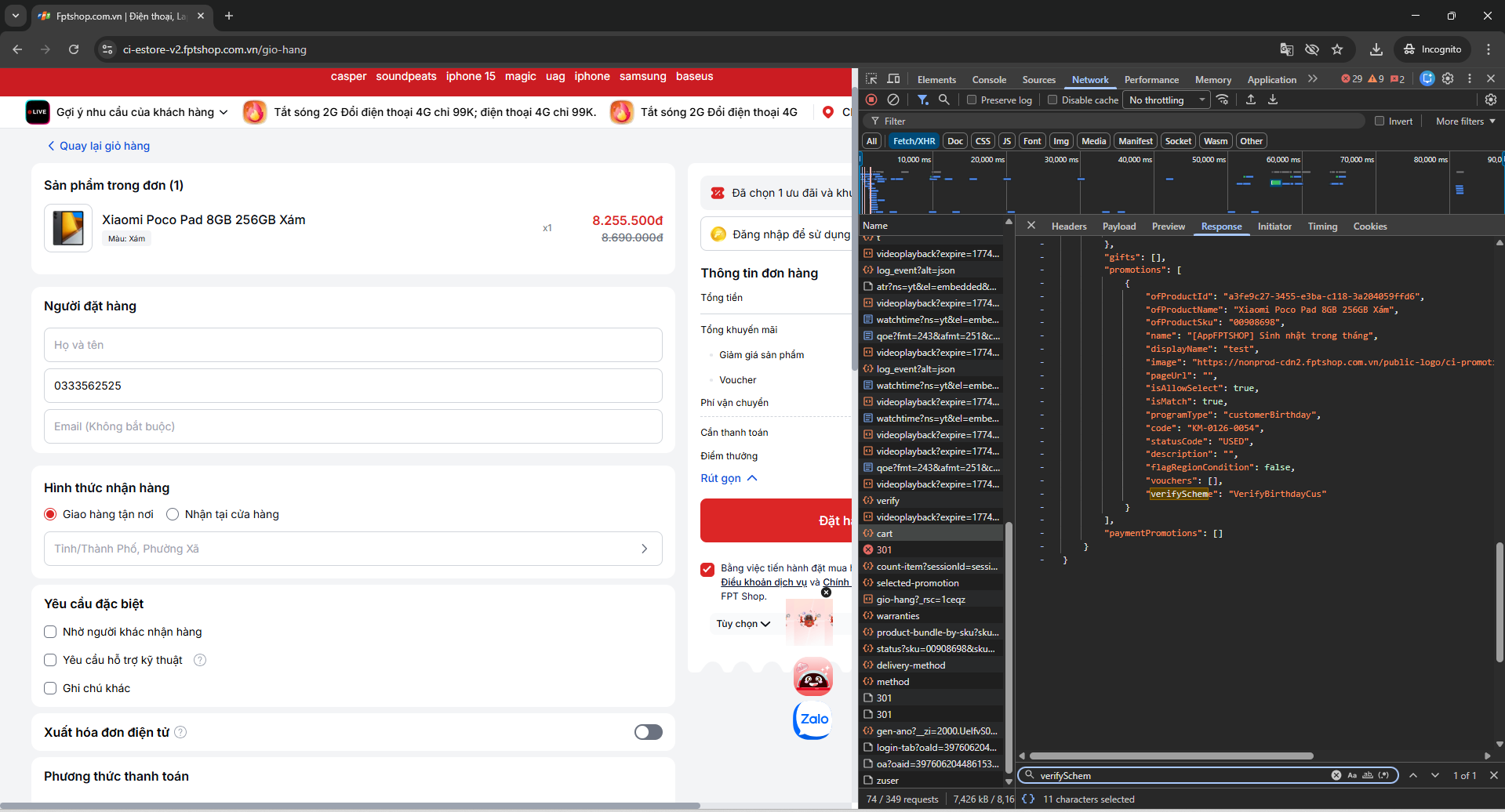
Task: View the Payload tab
Action: pos(1119,226)
